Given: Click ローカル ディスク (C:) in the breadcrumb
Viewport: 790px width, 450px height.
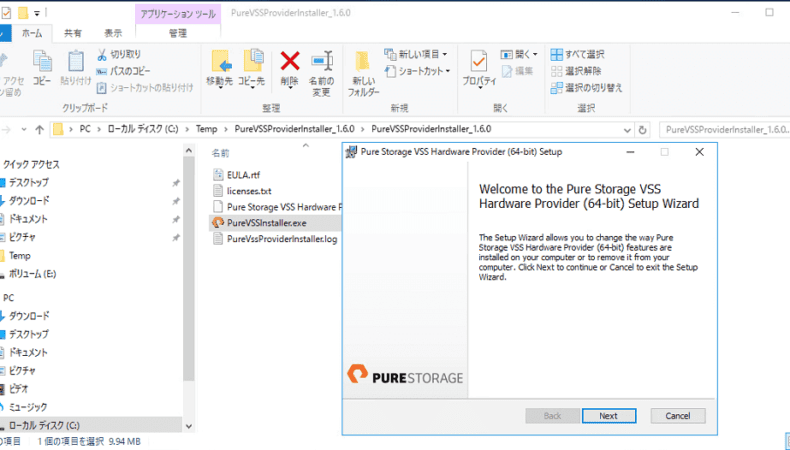Looking at the screenshot, I should pos(143,129).
